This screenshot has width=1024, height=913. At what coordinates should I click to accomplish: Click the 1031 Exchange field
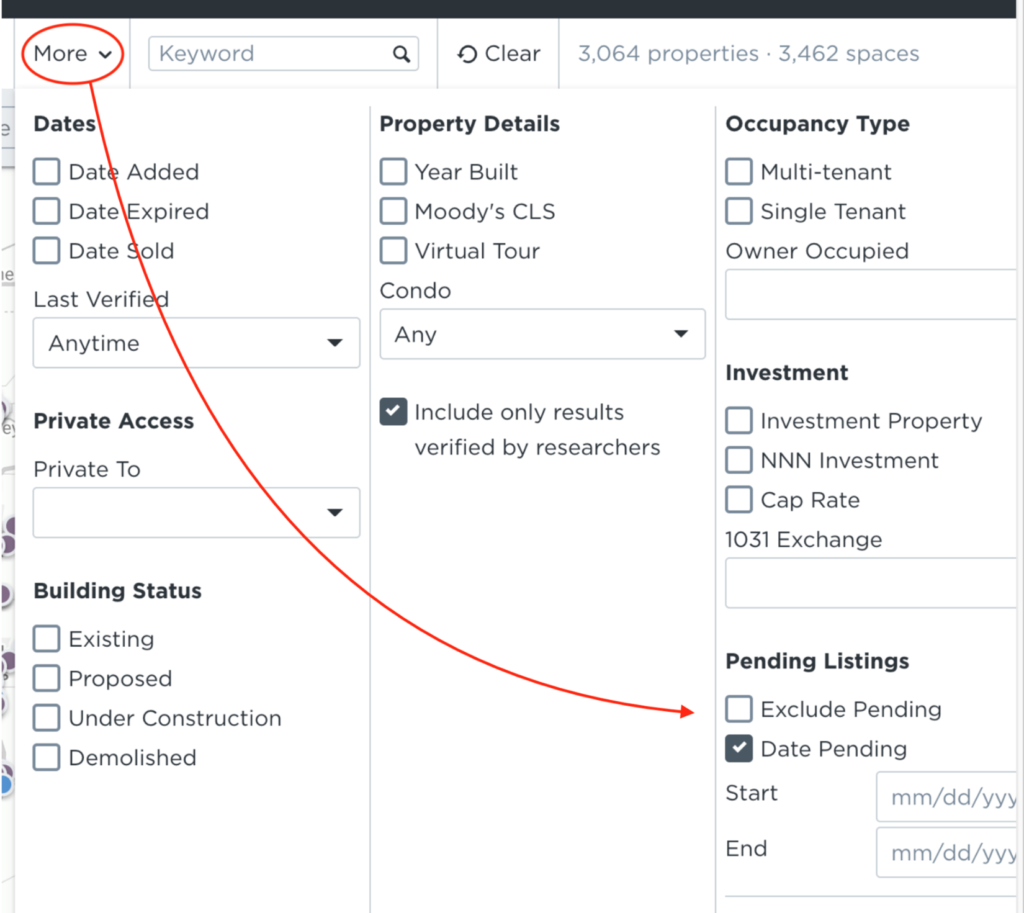click(x=871, y=583)
